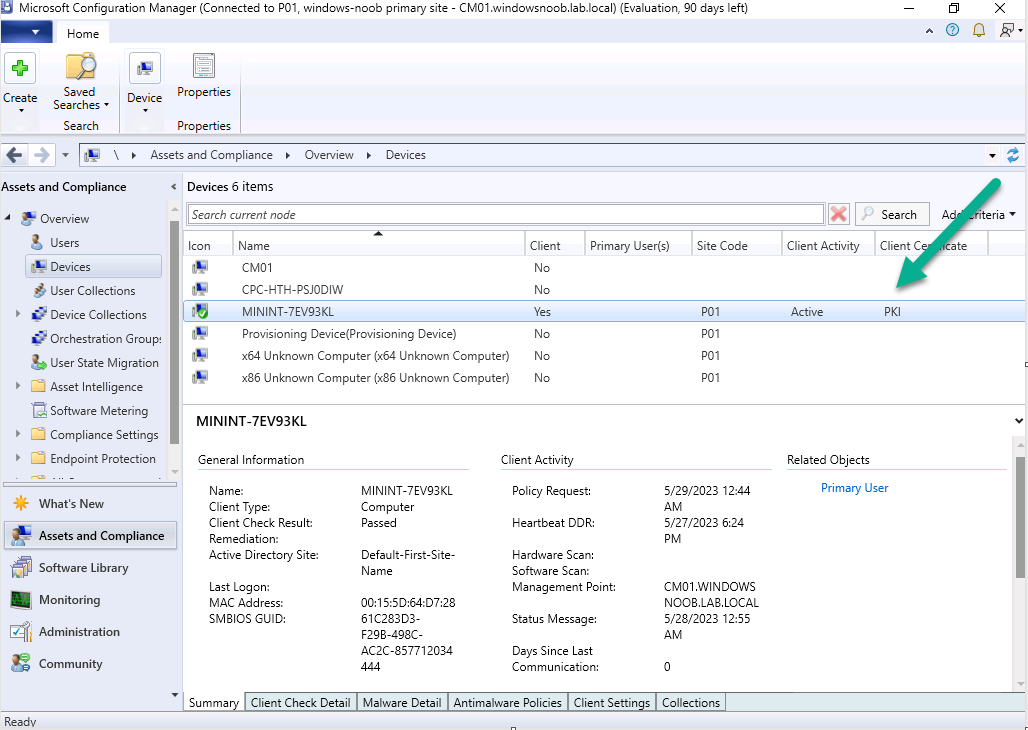Select the x64 Unknown Computer row
Viewport: 1028px width, 730px height.
(x=603, y=356)
